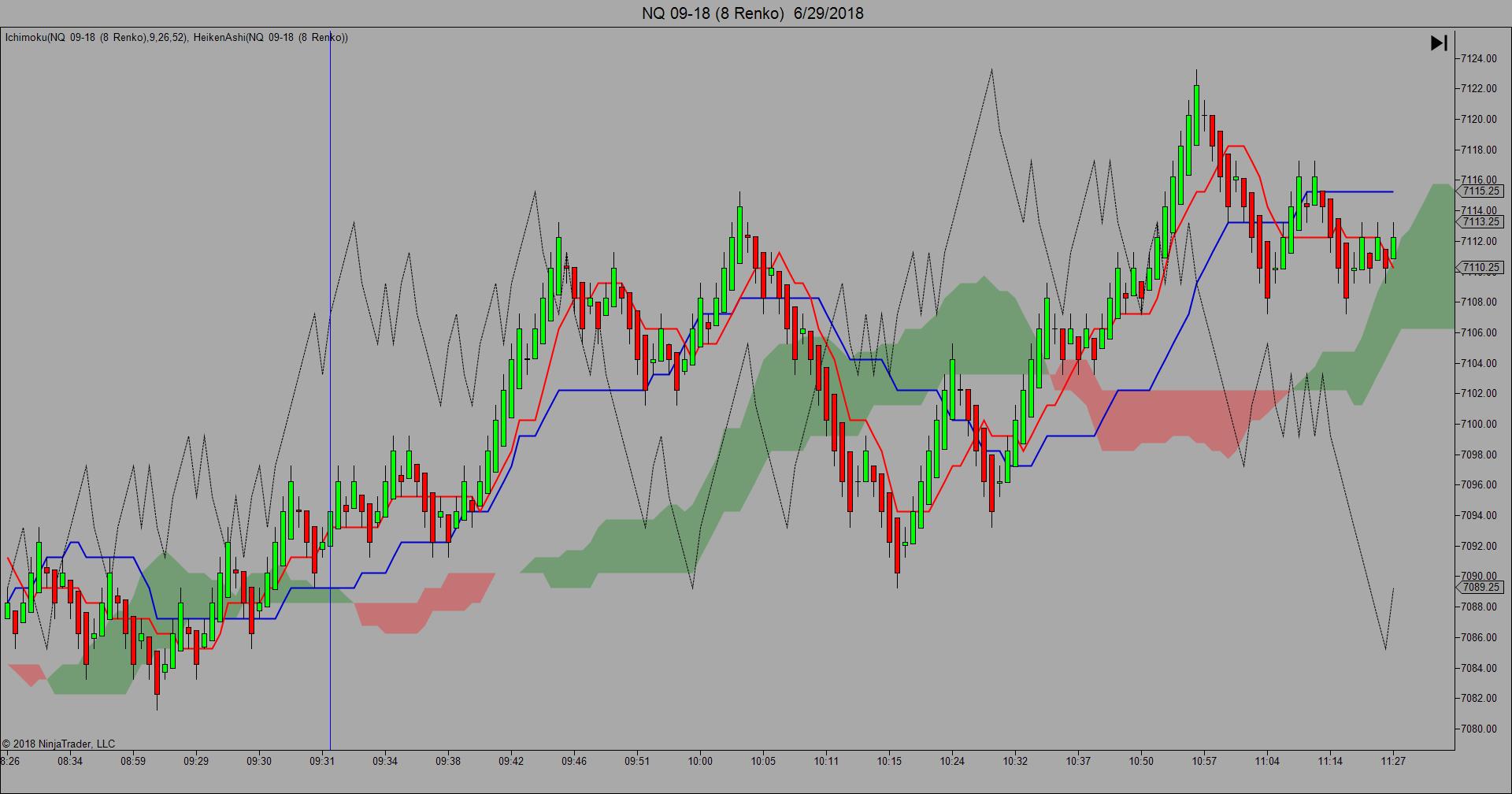
Task: Click the 7092.00 price axis label
Action: point(1479,546)
